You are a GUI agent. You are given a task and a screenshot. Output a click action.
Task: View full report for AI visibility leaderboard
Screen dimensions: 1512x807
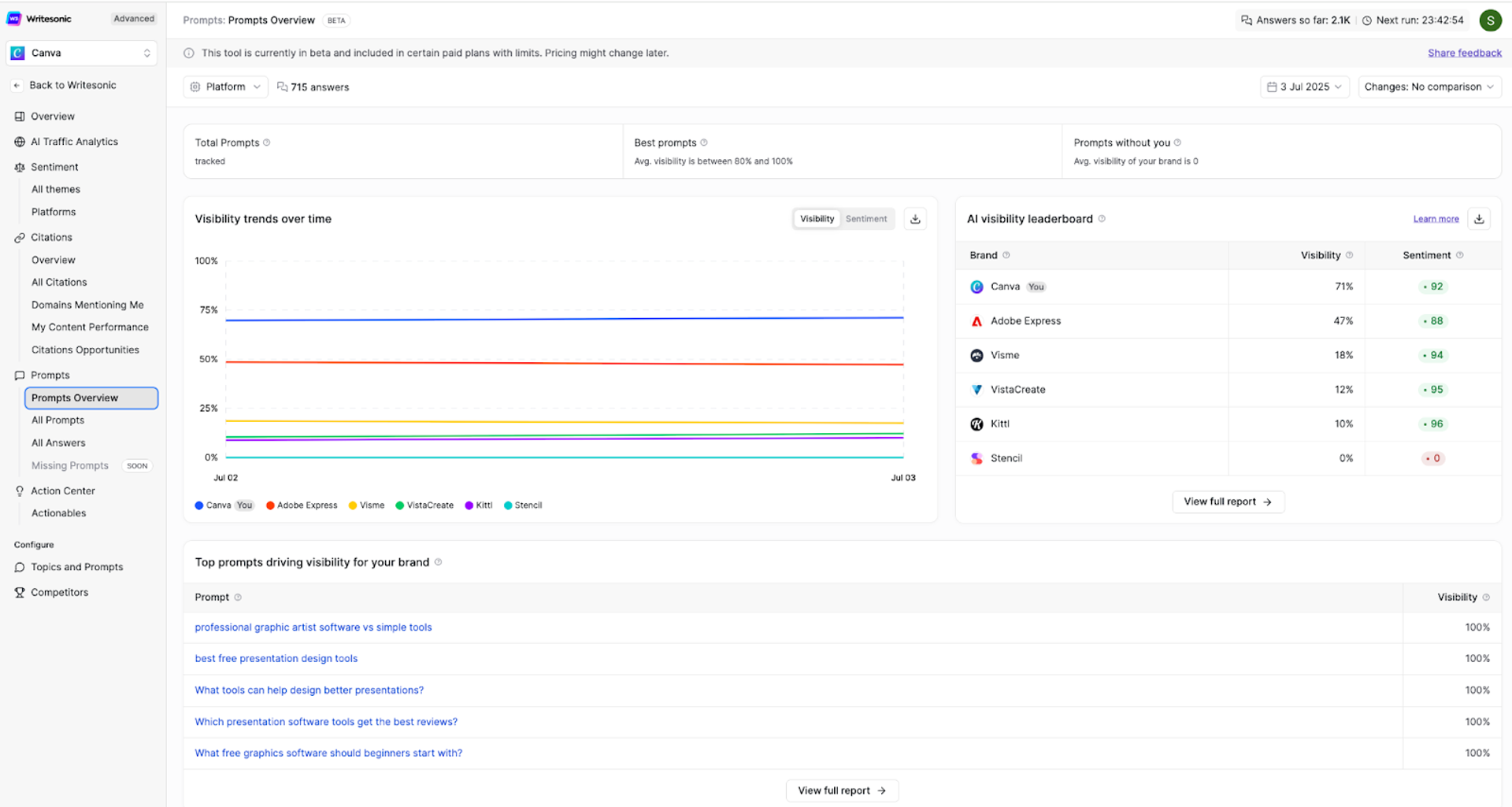pos(1228,502)
